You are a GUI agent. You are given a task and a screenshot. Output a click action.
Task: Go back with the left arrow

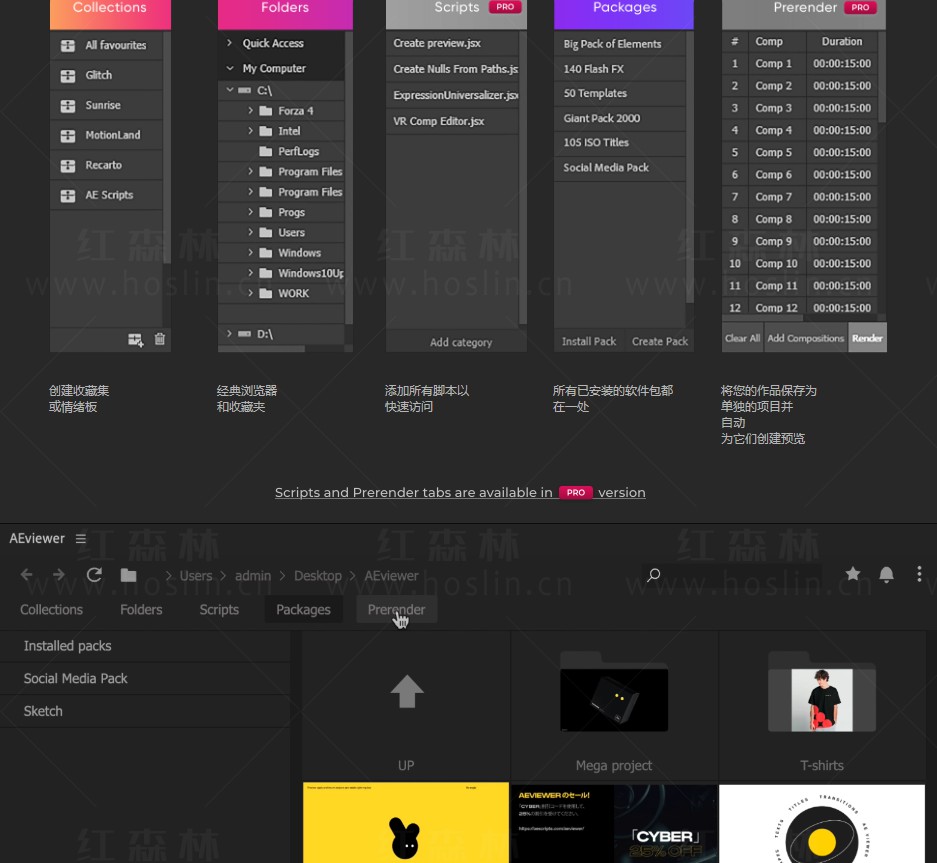point(26,575)
